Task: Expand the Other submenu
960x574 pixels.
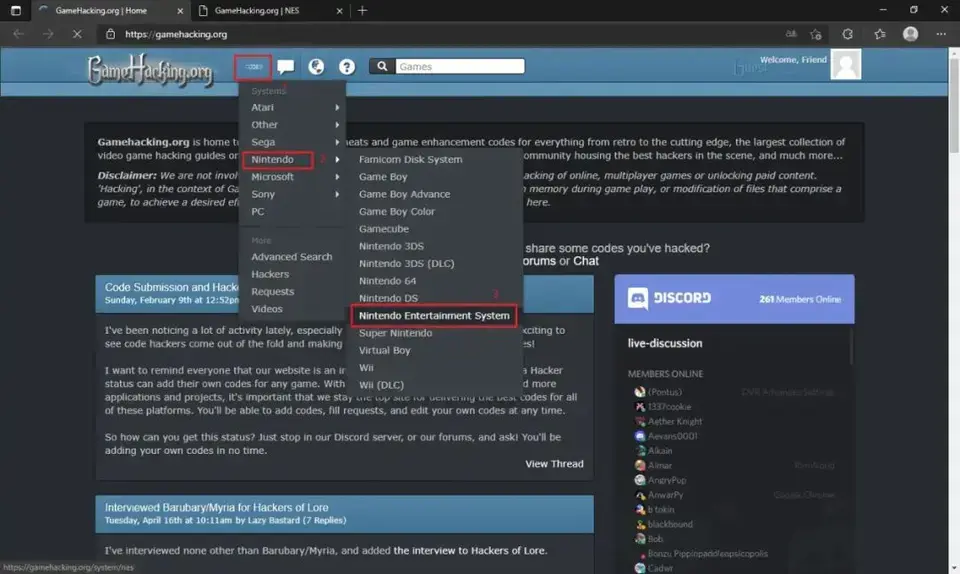Action: [293, 125]
